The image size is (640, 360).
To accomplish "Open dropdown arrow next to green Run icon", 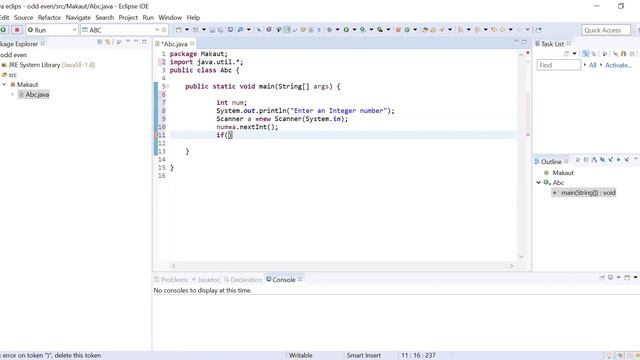I will [354, 30].
